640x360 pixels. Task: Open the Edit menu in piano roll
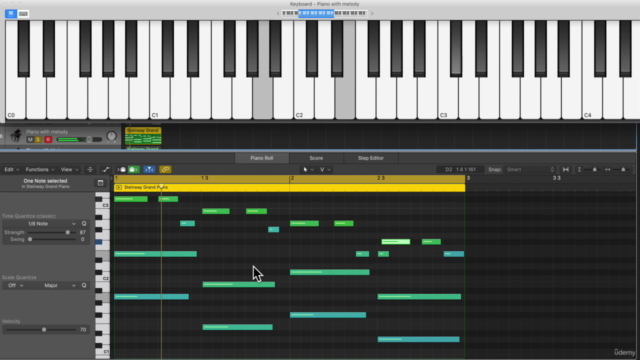[x=11, y=169]
